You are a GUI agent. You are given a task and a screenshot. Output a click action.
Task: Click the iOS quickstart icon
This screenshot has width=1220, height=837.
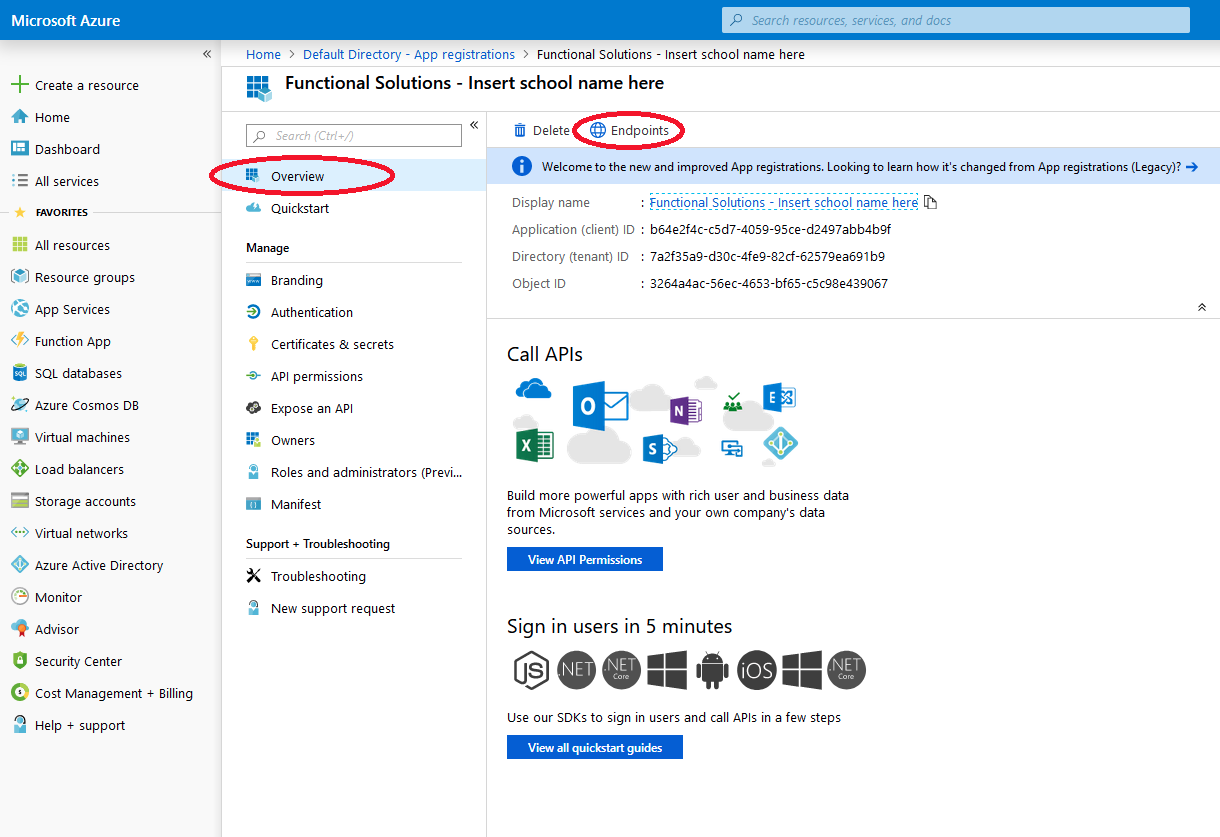coord(756,670)
